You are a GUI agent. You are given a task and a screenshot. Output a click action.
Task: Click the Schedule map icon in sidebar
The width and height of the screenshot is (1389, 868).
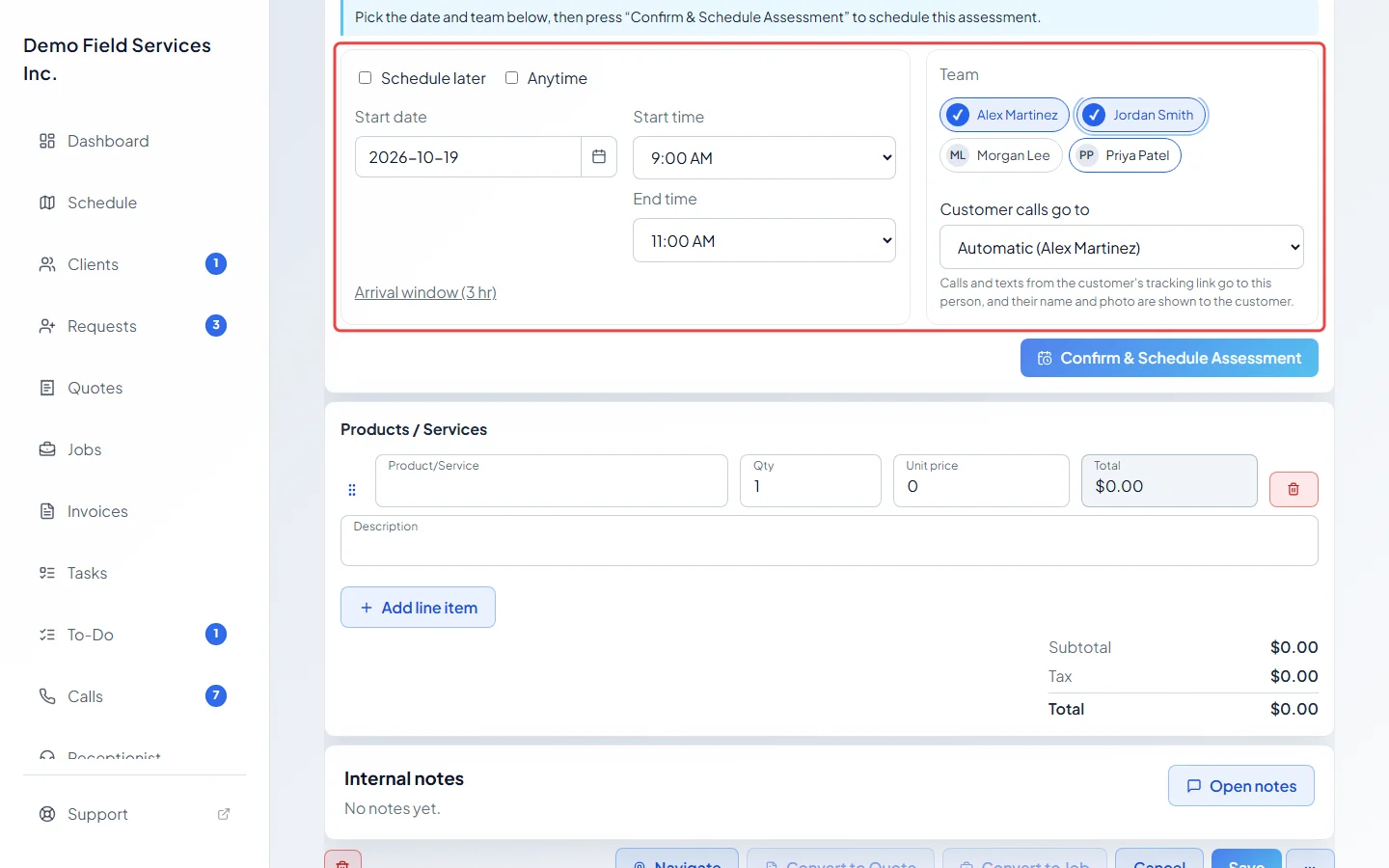[x=47, y=203]
